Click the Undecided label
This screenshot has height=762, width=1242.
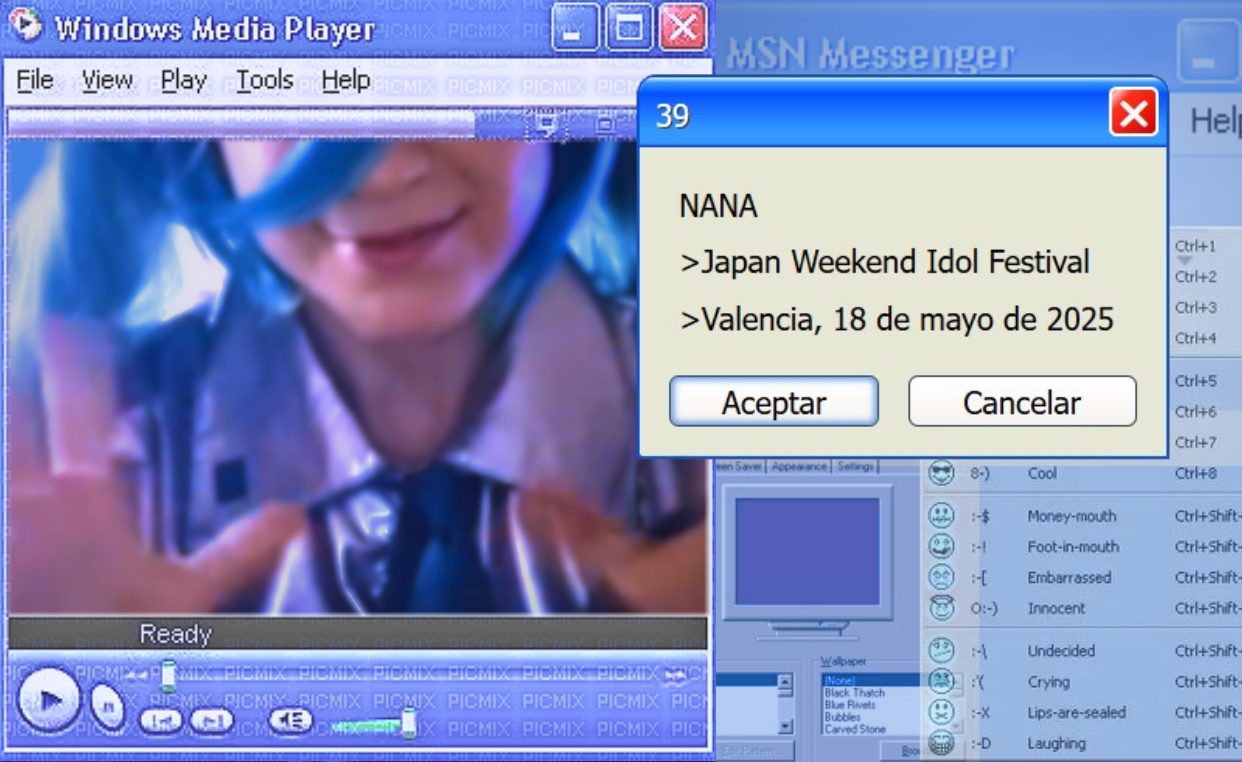point(1061,651)
